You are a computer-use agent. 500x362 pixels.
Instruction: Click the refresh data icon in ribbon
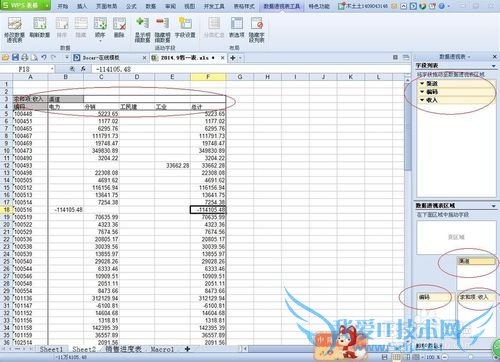(x=39, y=24)
